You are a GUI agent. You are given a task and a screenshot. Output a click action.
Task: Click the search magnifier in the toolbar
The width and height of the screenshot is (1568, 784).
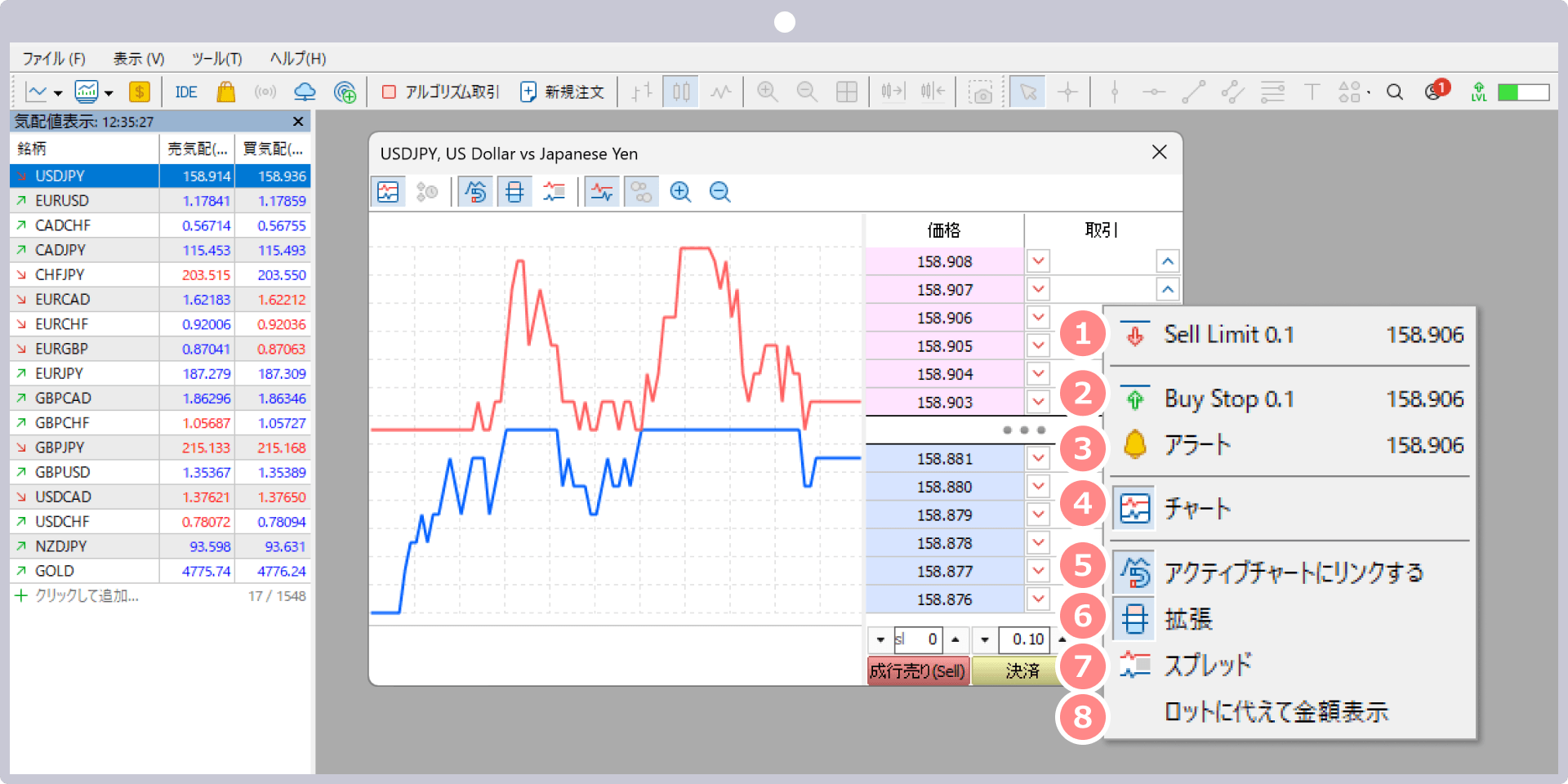[x=1394, y=92]
